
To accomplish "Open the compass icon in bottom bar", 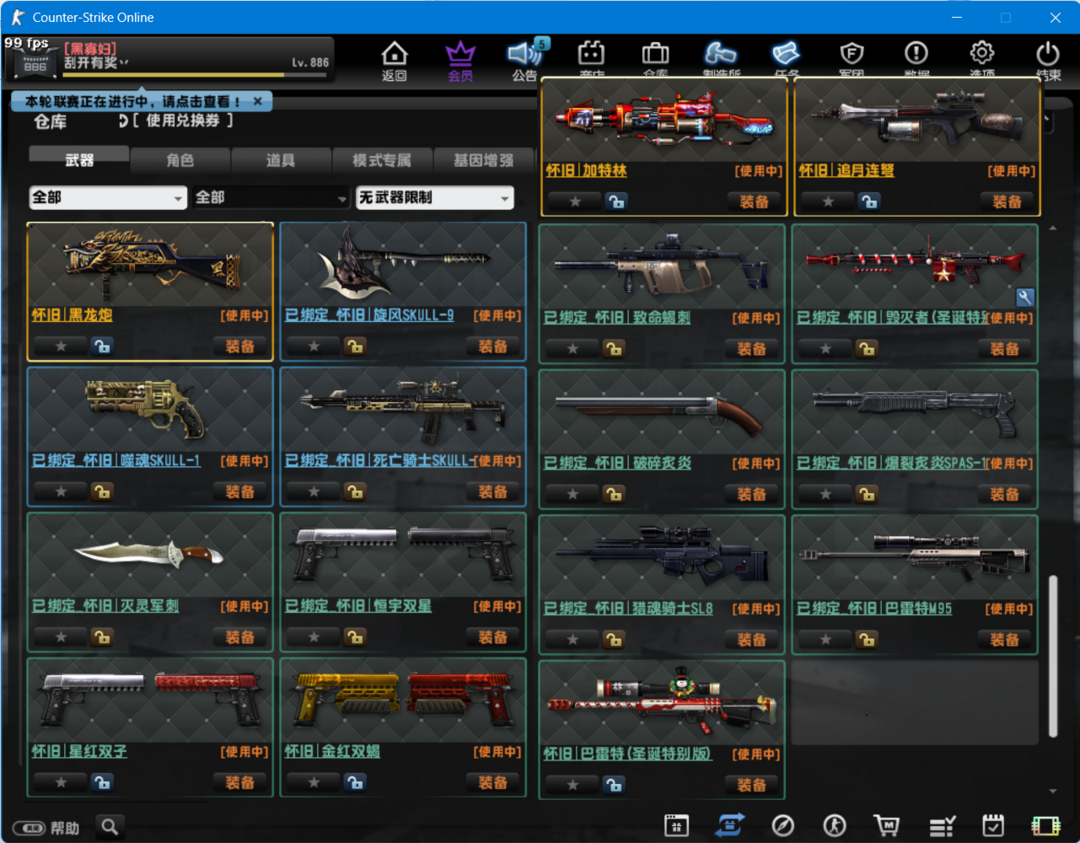I will tap(782, 825).
